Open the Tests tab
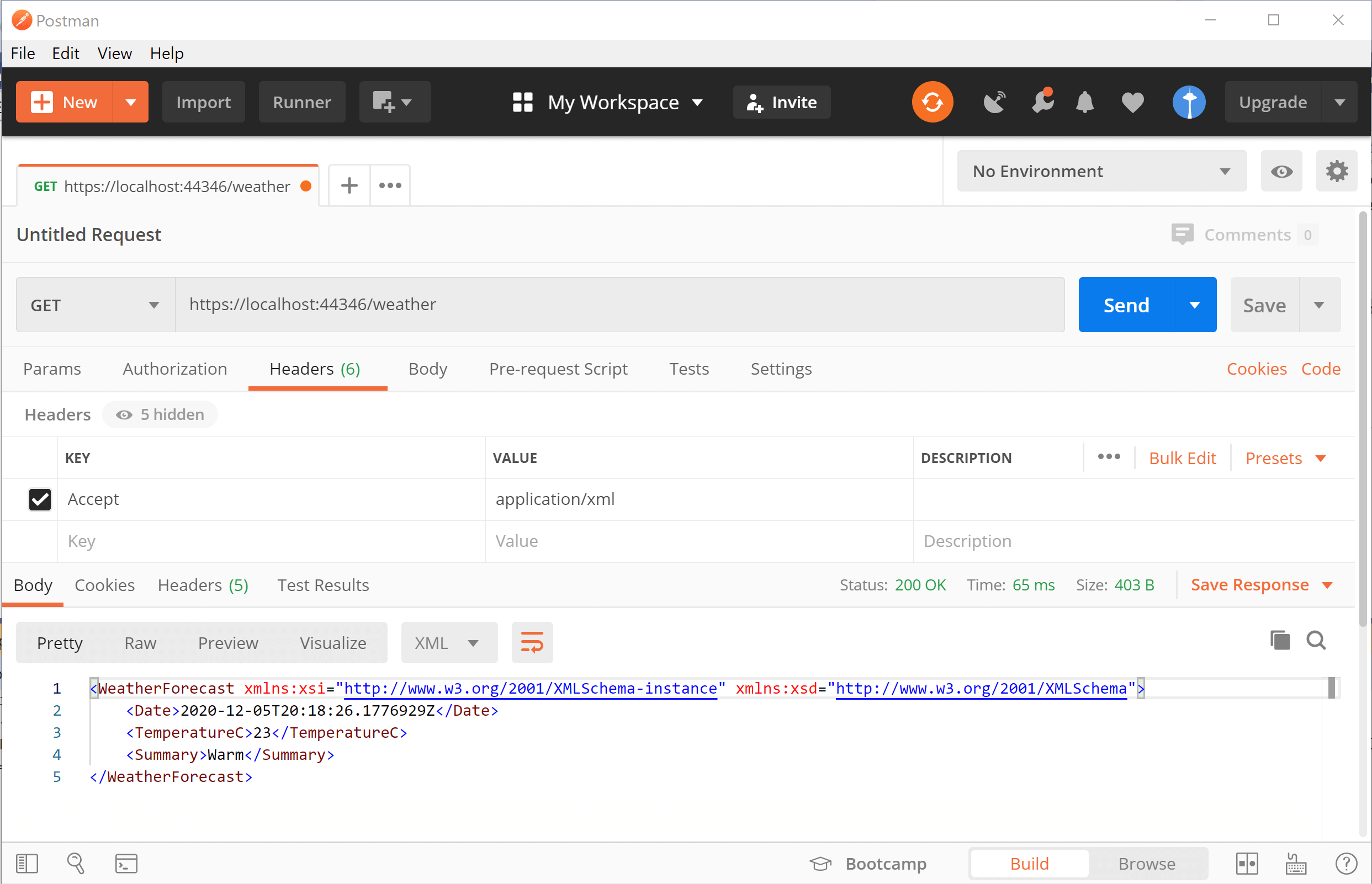Screen dimensions: 1372x884 click(x=688, y=369)
